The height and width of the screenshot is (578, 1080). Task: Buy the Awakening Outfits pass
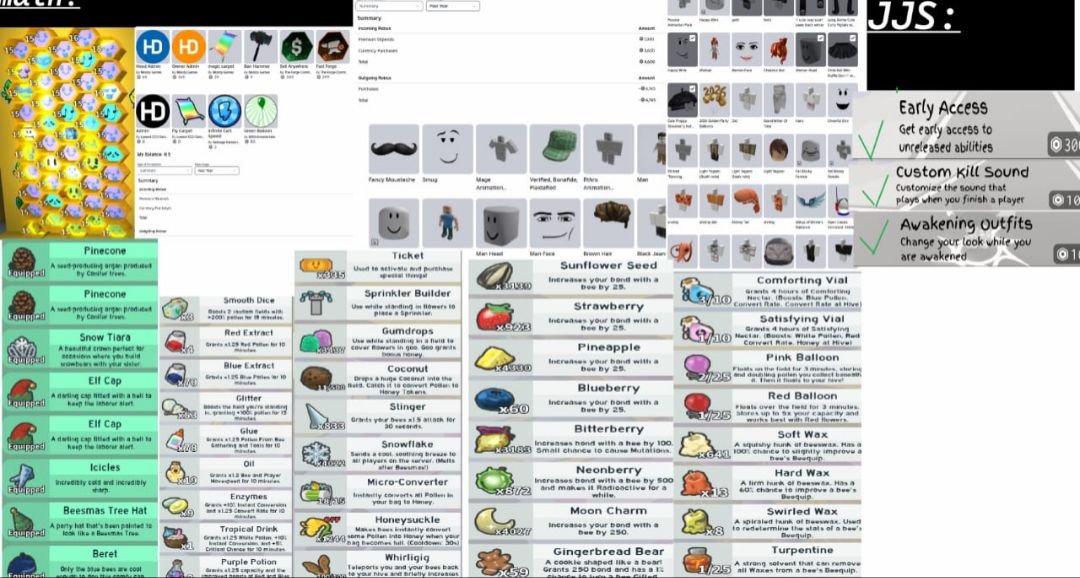(1068, 254)
